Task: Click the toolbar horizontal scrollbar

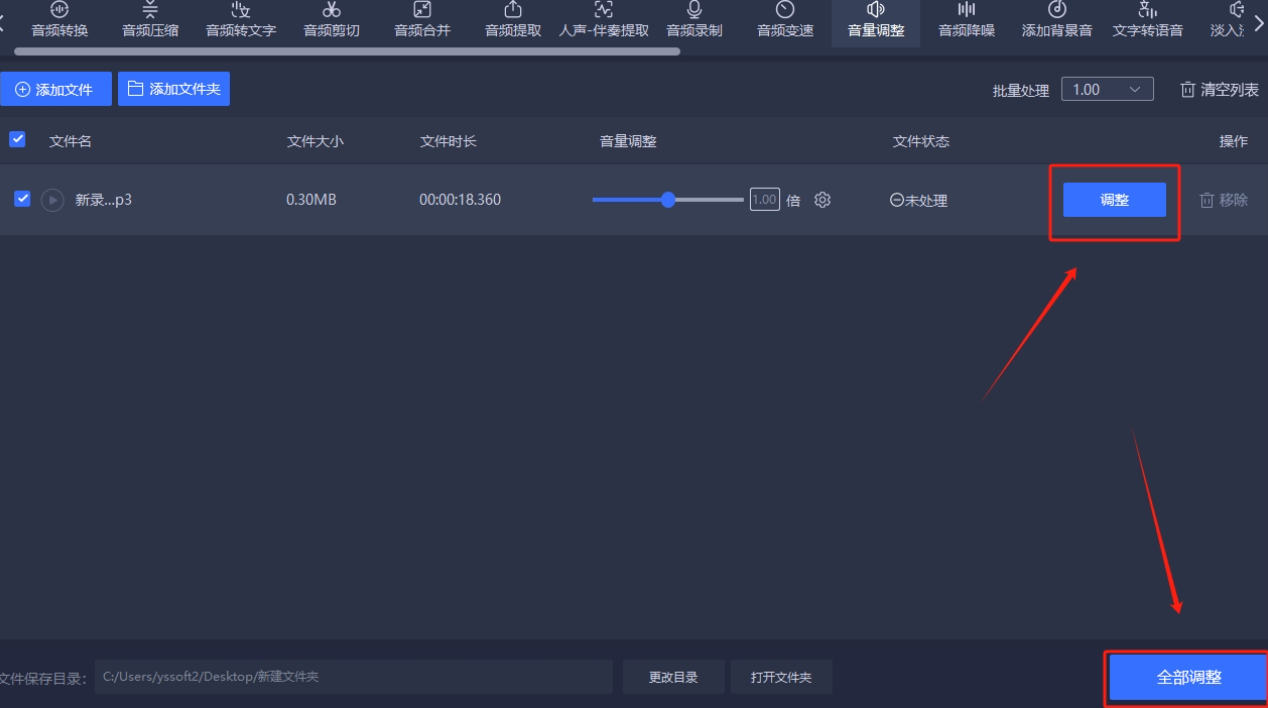Action: [x=348, y=50]
